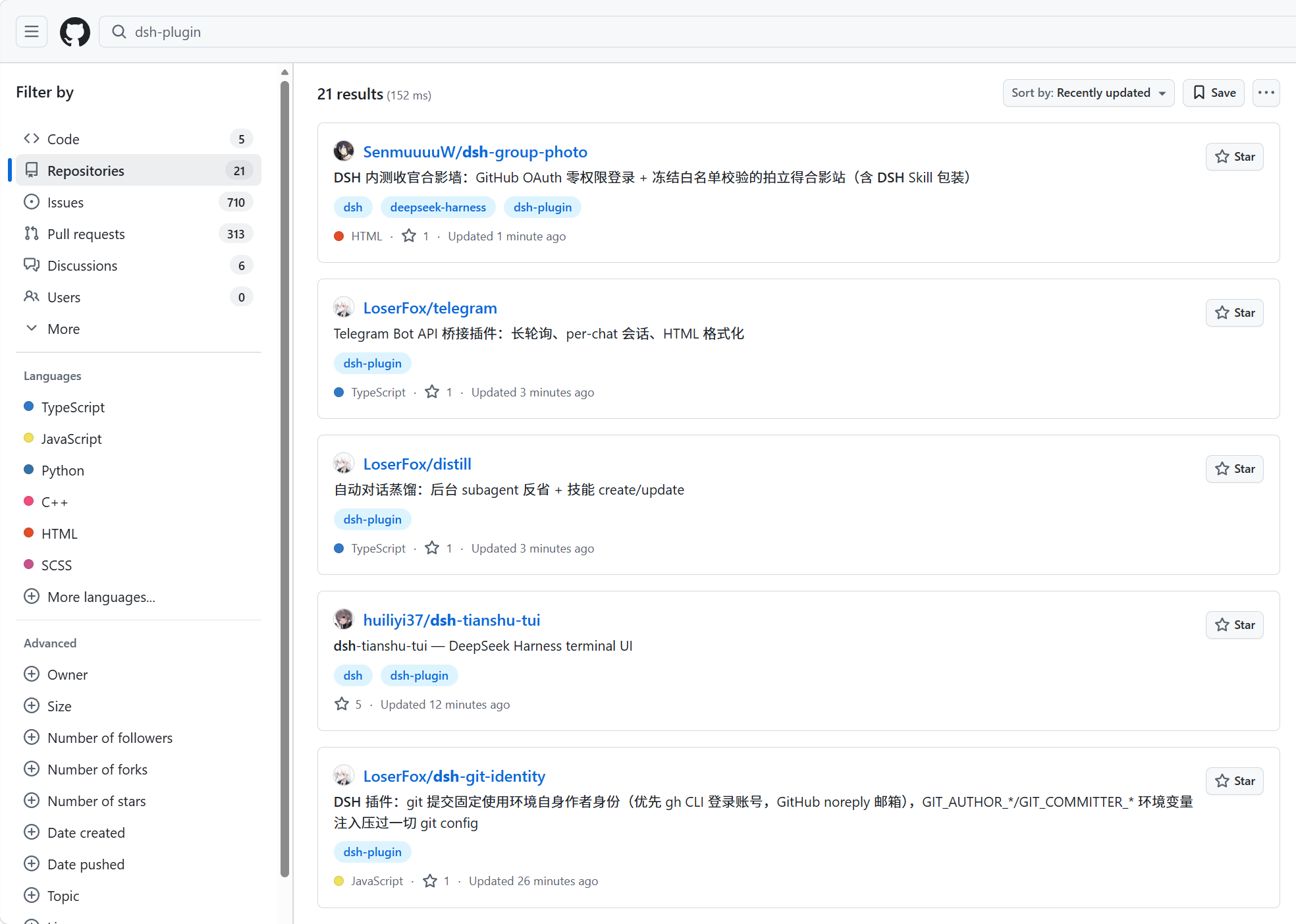View stargazers star icon of dsh-tianshu-tui
This screenshot has height=924, width=1296.
(x=342, y=704)
